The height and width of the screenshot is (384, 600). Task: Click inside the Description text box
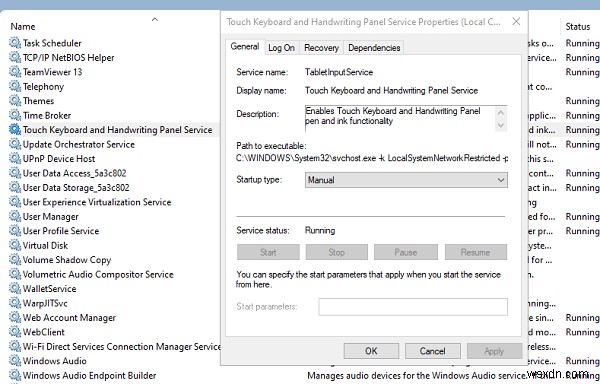click(400, 119)
